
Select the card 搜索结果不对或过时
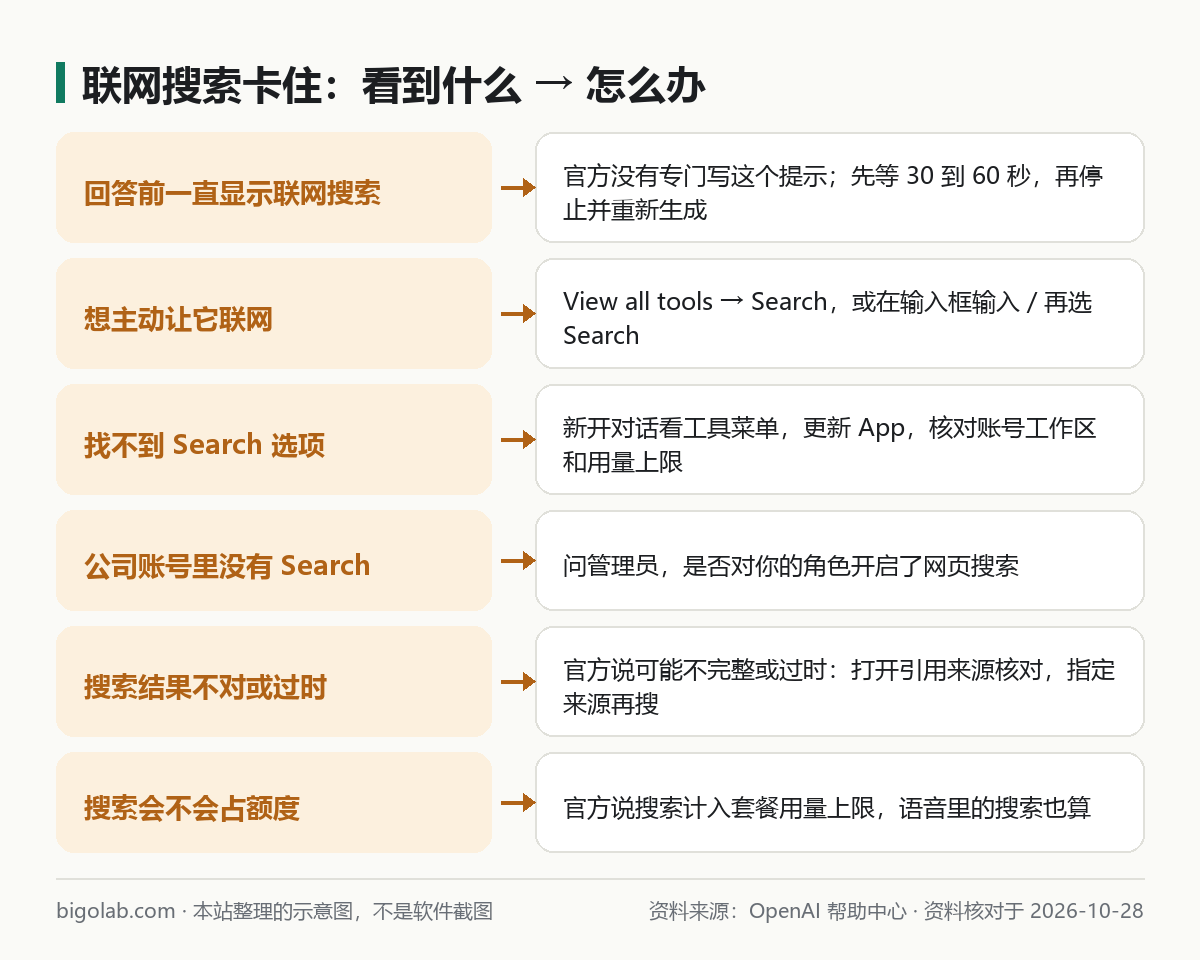(x=274, y=681)
